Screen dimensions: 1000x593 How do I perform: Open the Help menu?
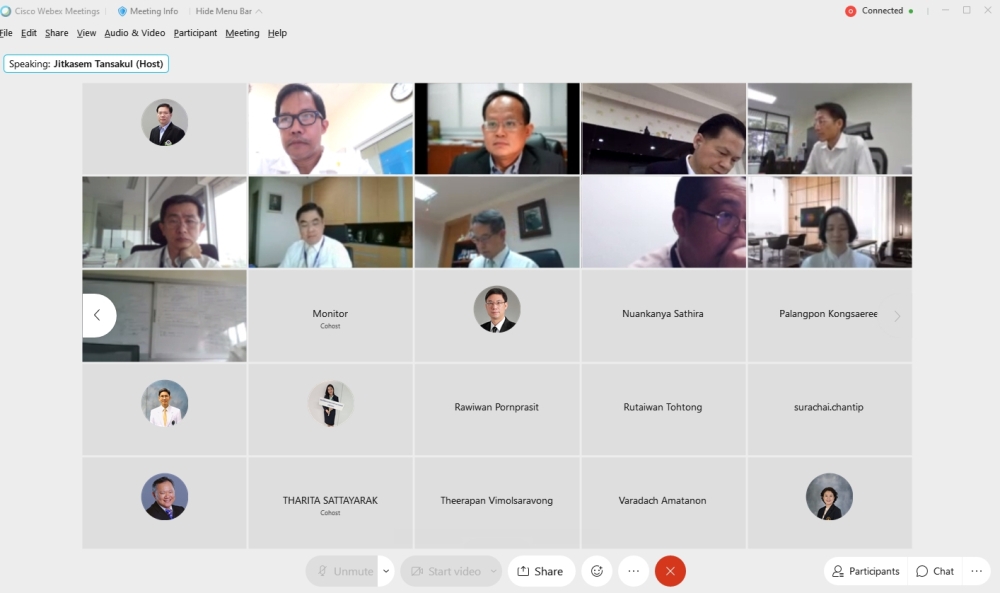click(x=277, y=33)
